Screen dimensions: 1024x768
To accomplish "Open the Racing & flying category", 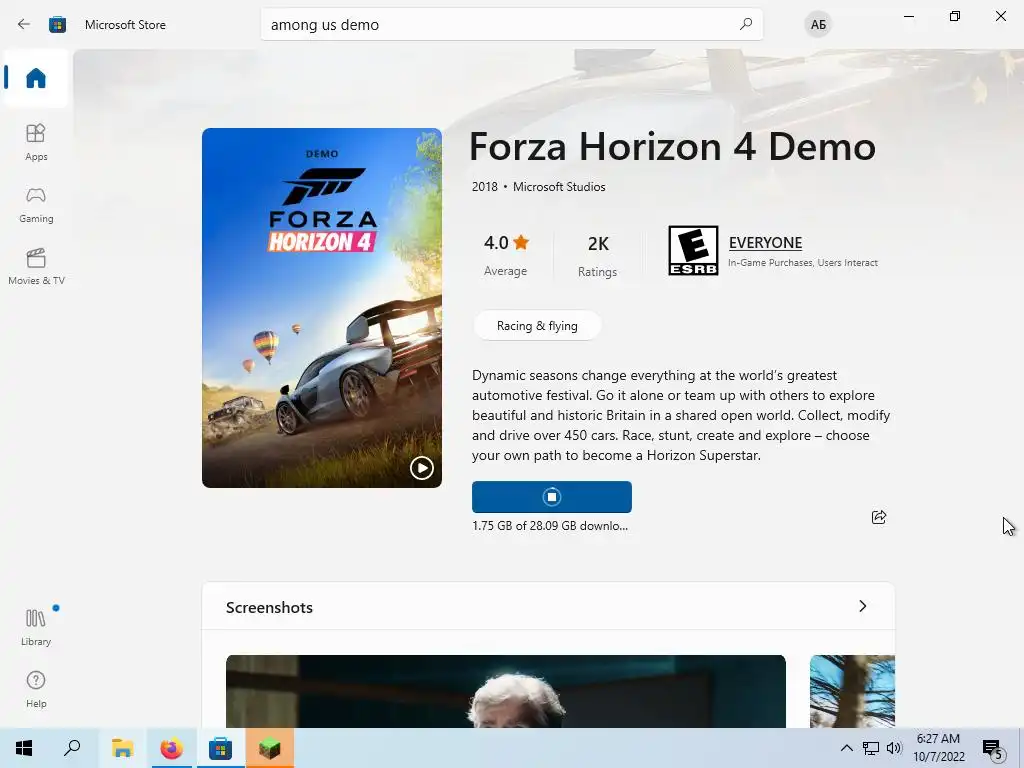I will [x=537, y=325].
